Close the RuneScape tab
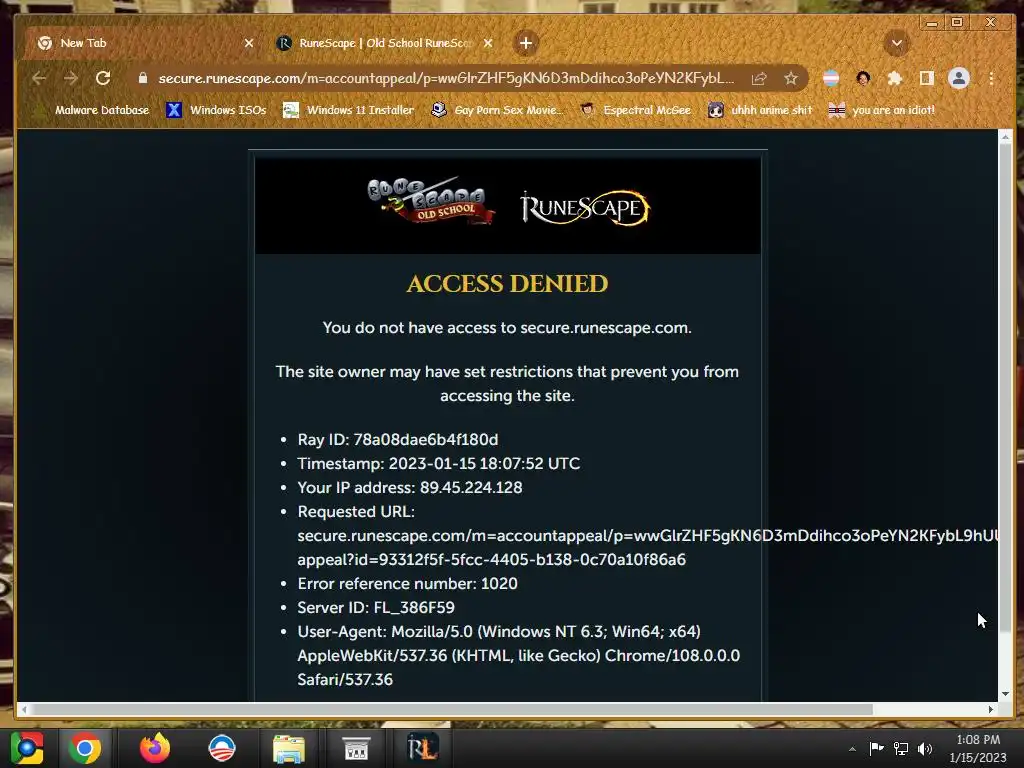Viewport: 1024px width, 768px height. coord(488,43)
